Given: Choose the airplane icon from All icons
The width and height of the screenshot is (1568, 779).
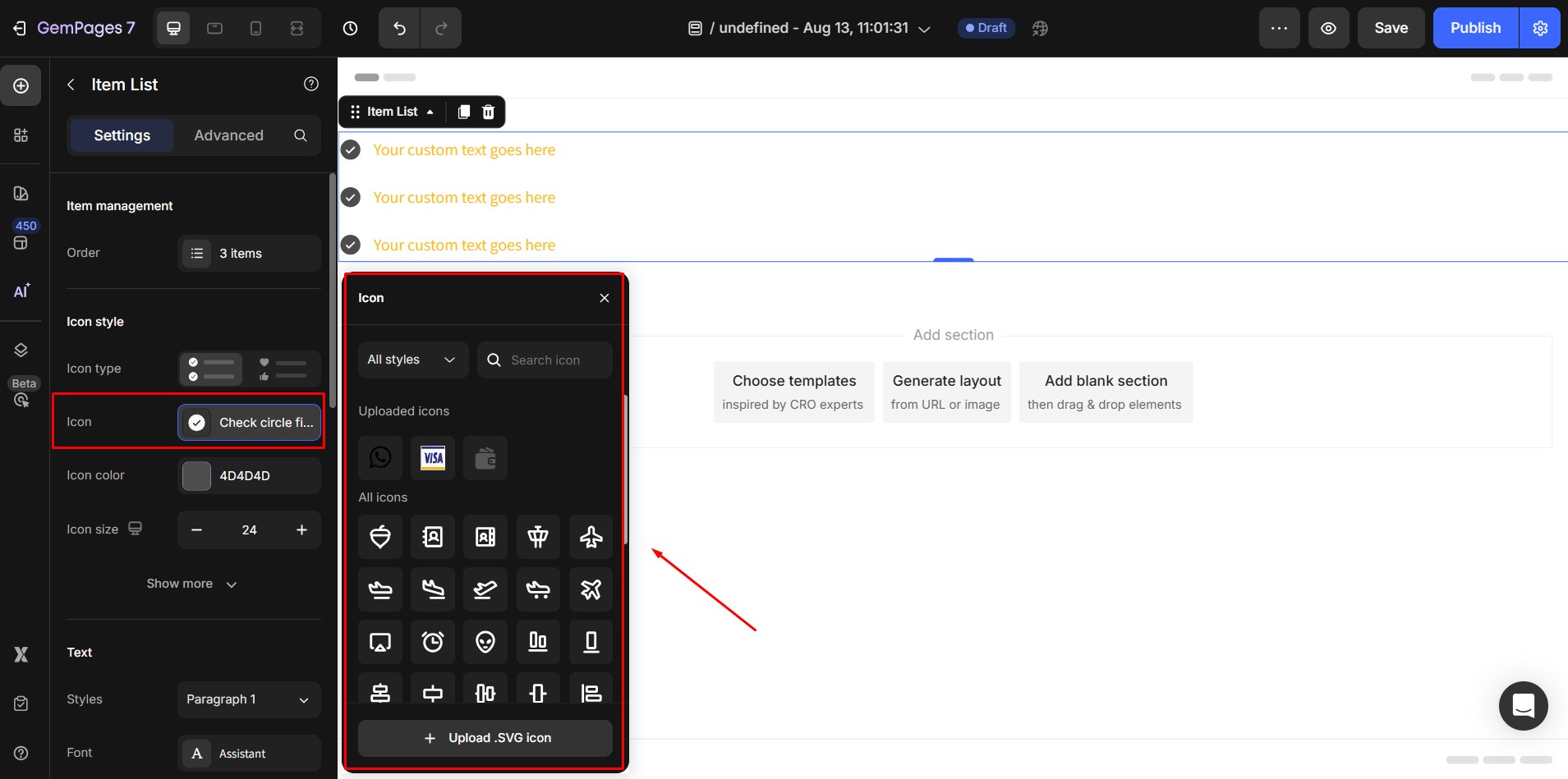Looking at the screenshot, I should point(591,537).
